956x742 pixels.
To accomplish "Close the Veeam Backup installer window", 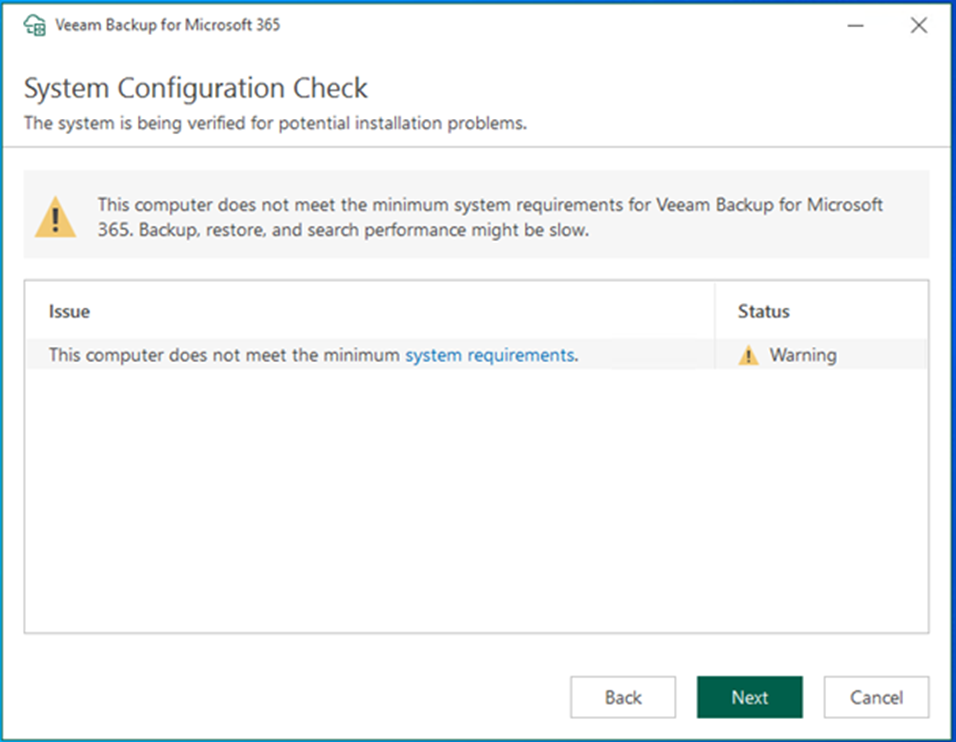I will [919, 25].
